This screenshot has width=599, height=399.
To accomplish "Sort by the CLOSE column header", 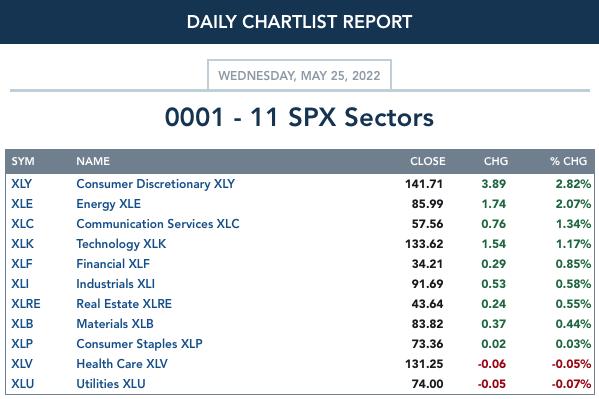I will click(x=427, y=161).
